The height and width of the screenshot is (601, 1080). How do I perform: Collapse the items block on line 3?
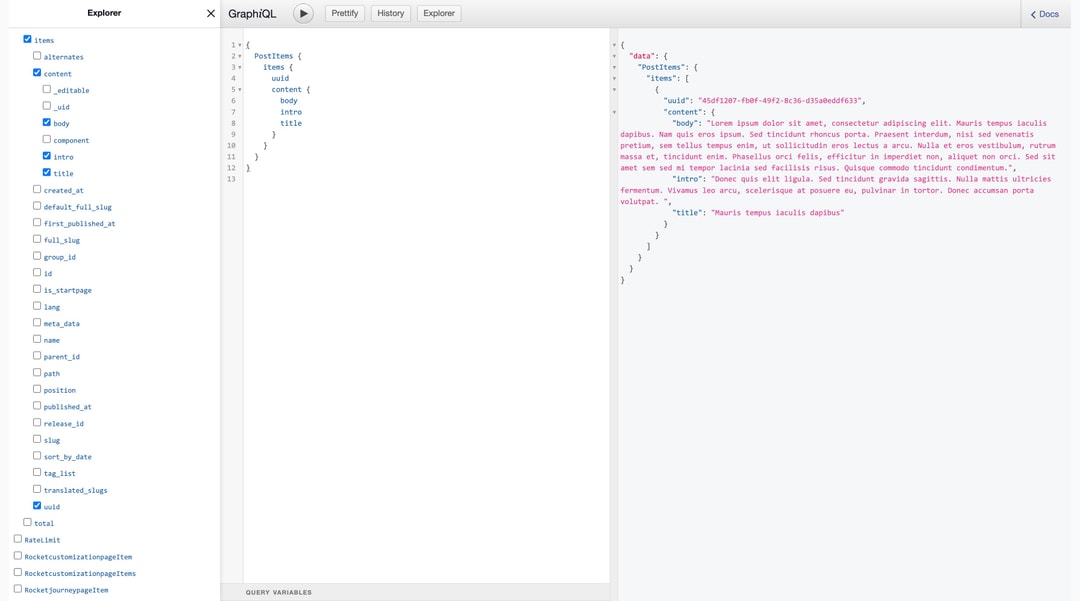tap(240, 67)
